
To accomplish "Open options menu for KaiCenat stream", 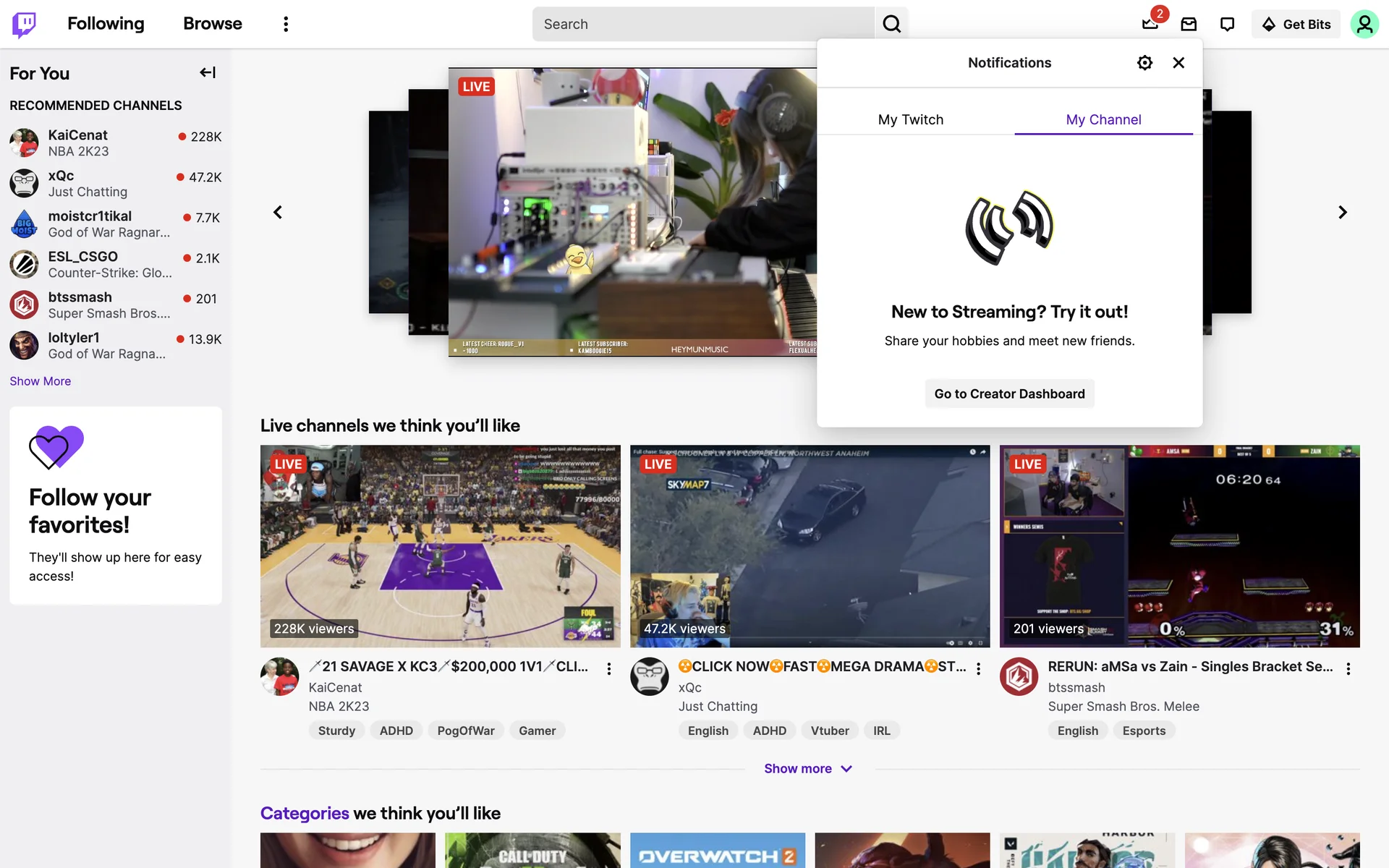I will pyautogui.click(x=609, y=668).
